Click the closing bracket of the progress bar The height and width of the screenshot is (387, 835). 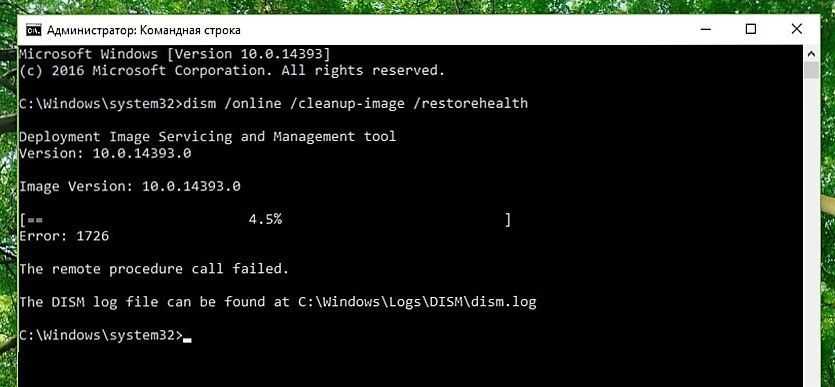[x=508, y=220]
